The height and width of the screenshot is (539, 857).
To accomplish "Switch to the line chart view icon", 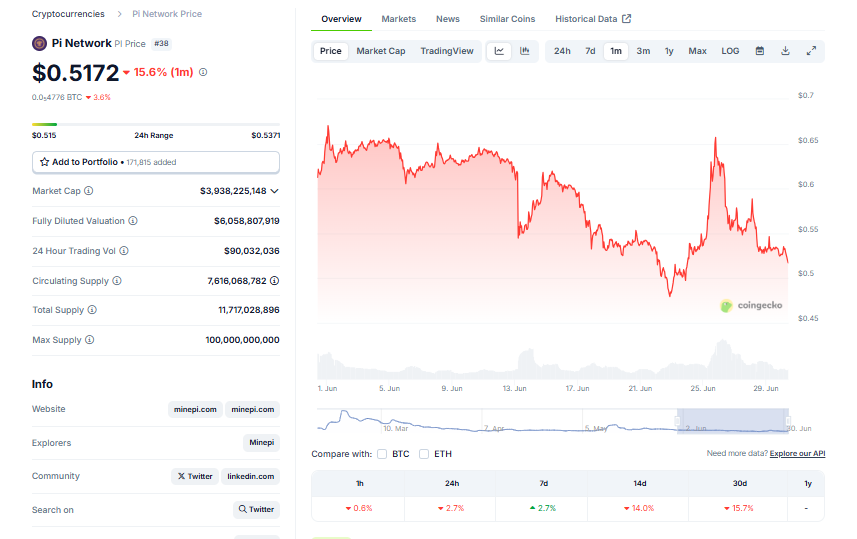I will tap(499, 51).
